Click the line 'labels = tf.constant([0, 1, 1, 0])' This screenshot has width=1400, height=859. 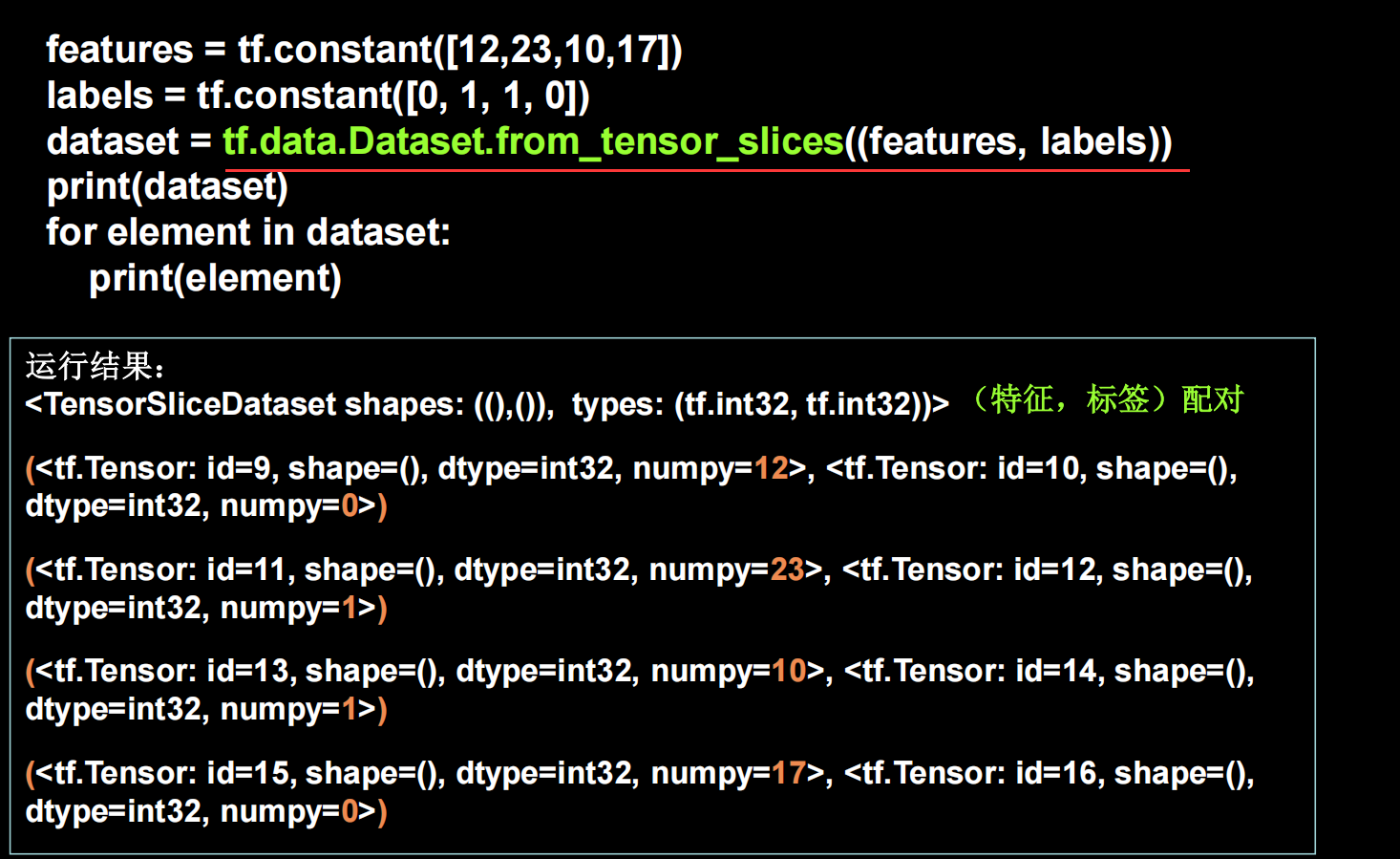point(318,96)
